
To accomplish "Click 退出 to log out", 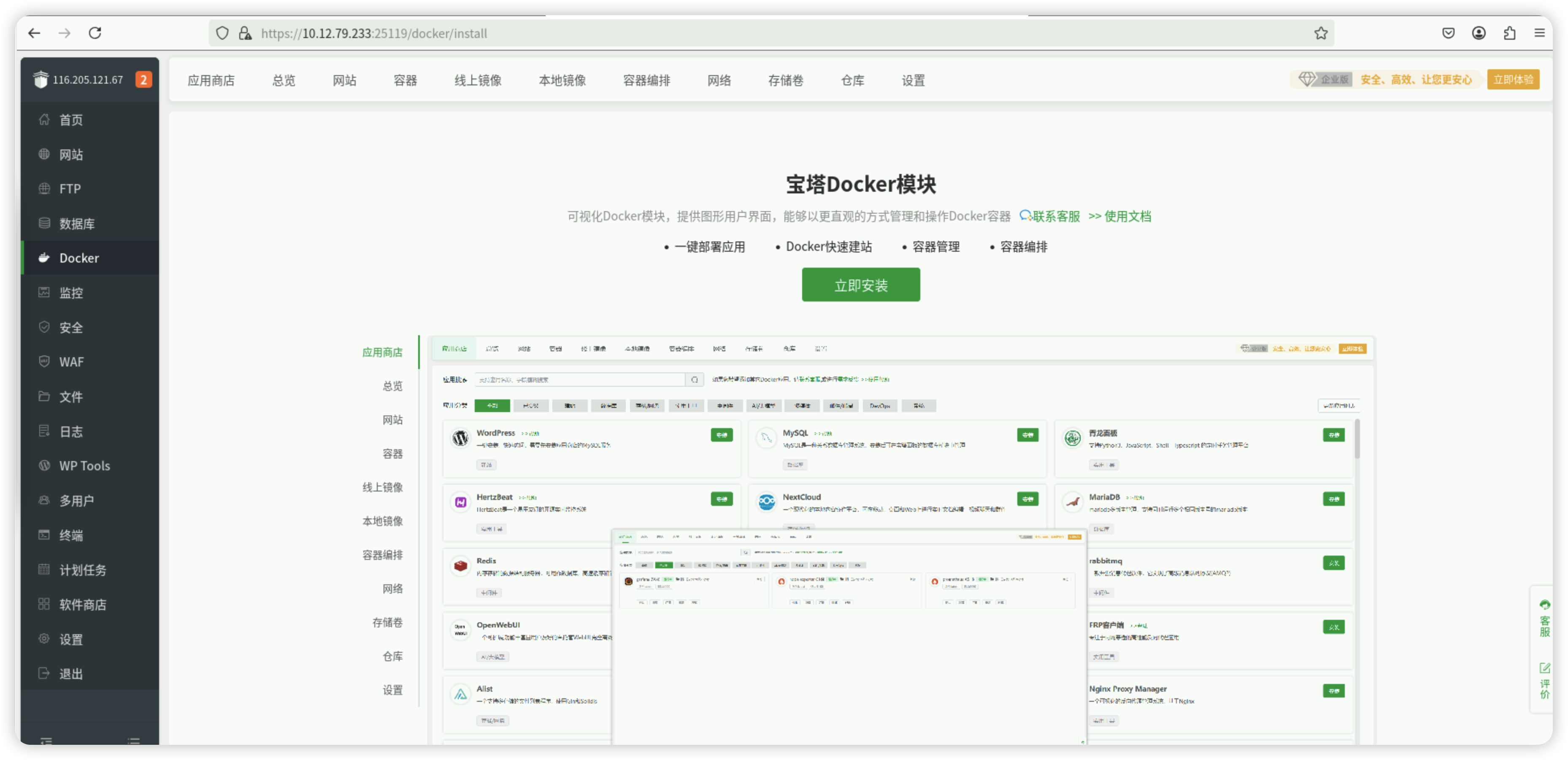I will 89,674.
